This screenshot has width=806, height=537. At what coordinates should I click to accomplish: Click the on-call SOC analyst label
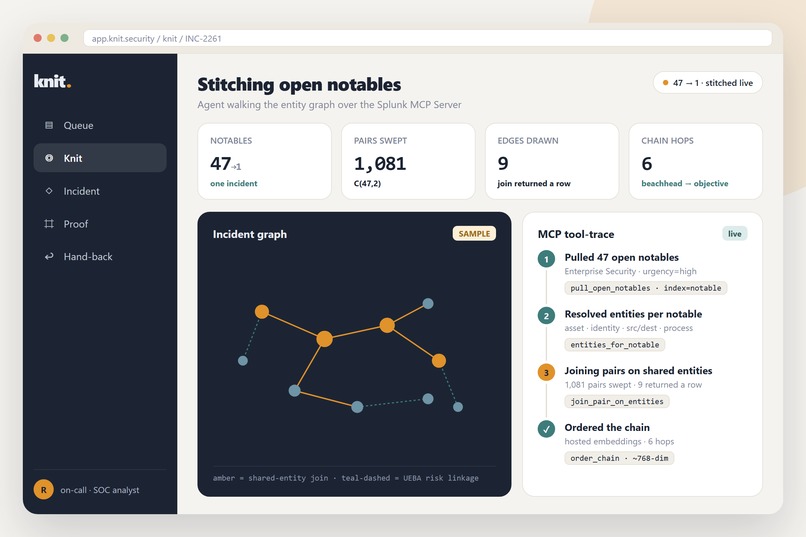(x=100, y=490)
